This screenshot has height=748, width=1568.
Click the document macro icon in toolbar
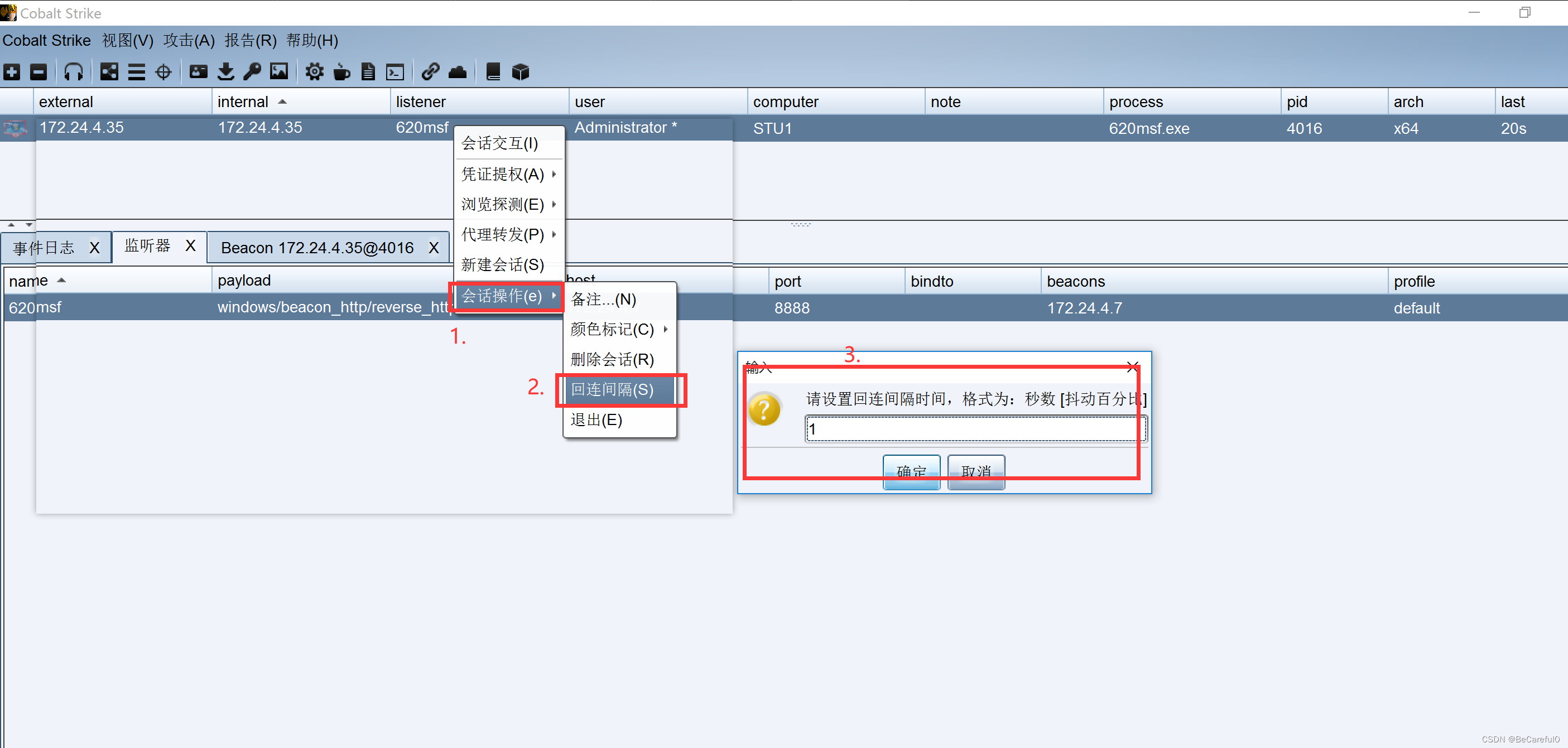pyautogui.click(x=368, y=72)
